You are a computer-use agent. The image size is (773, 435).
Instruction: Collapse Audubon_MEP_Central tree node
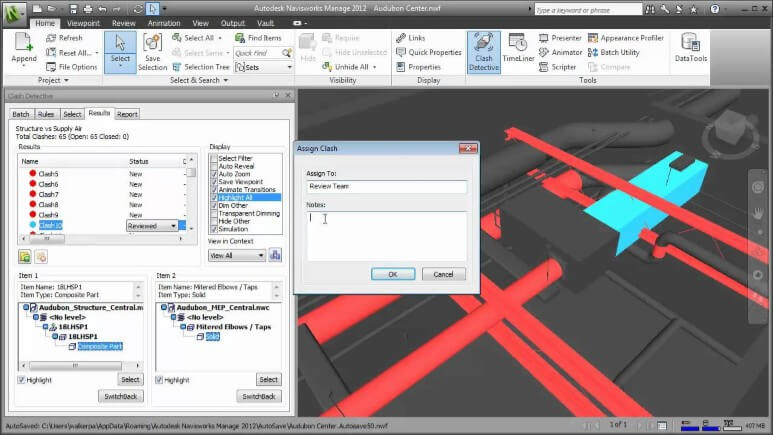pyautogui.click(x=164, y=307)
